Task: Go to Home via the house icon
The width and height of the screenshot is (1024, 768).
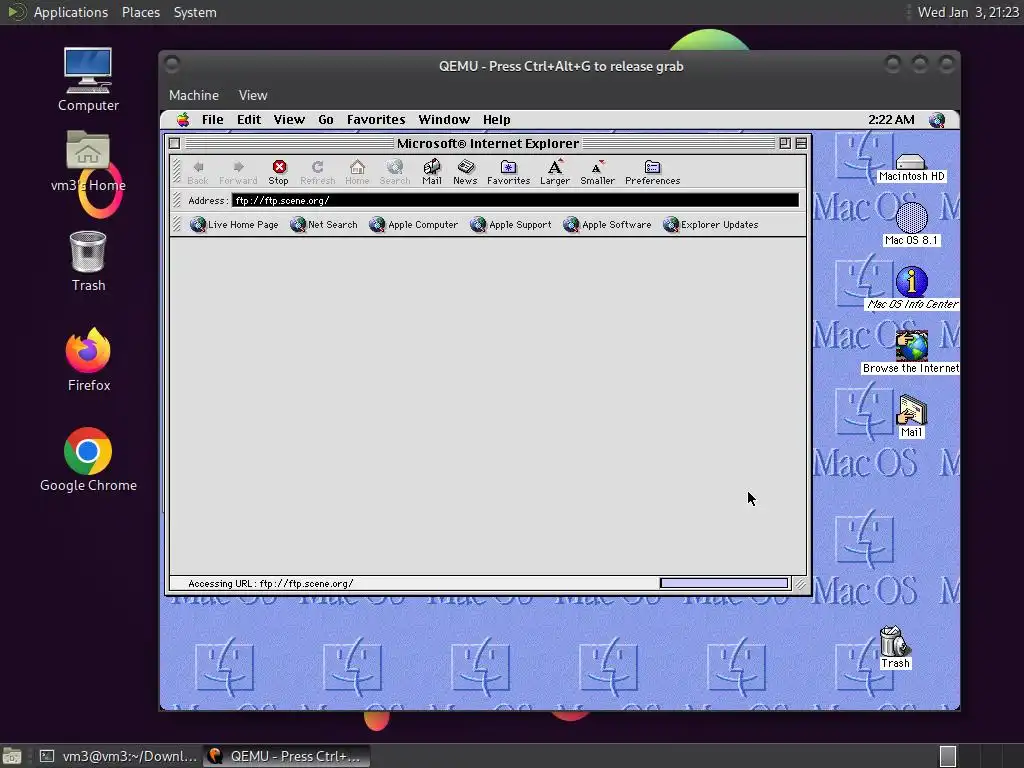Action: (x=357, y=172)
